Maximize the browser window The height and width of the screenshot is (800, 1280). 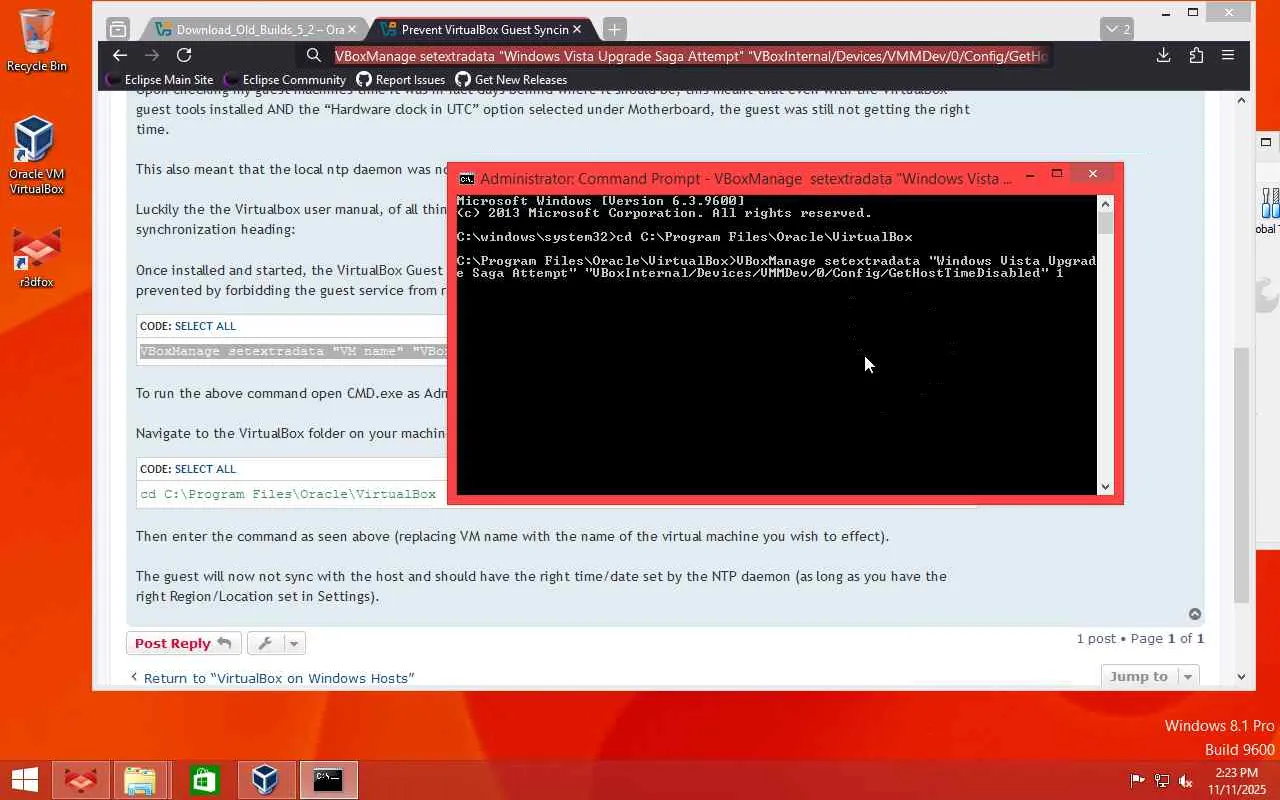[x=1193, y=13]
